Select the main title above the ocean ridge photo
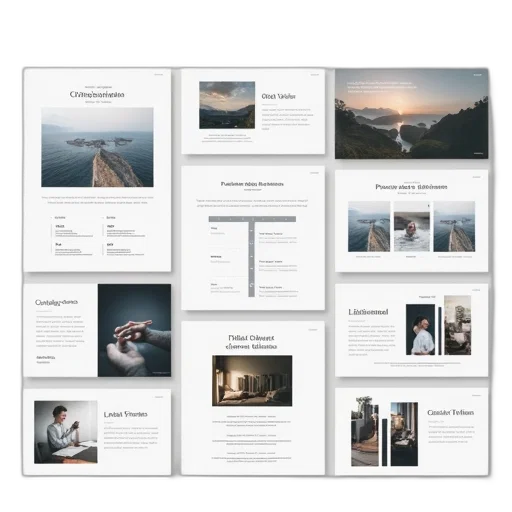Screen dimensions: 512x512 click(97, 95)
